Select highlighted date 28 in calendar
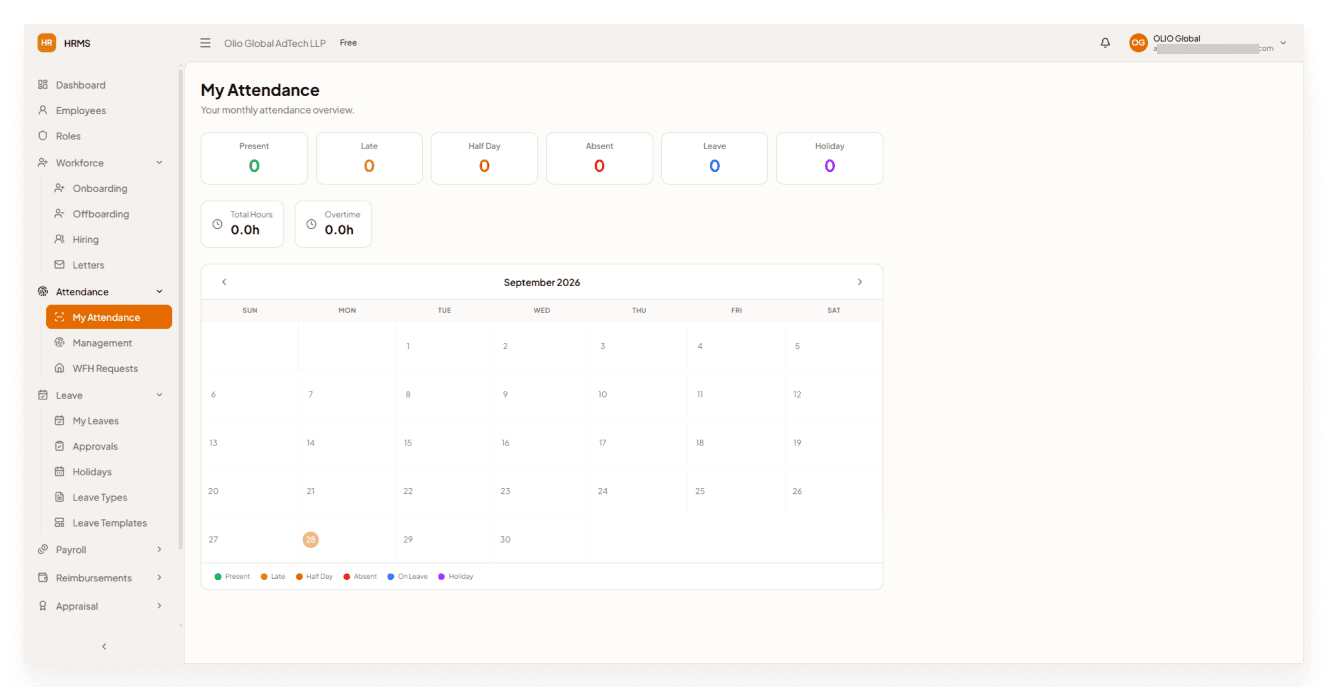Image resolution: width=1328 pixels, height=687 pixels. coord(311,539)
